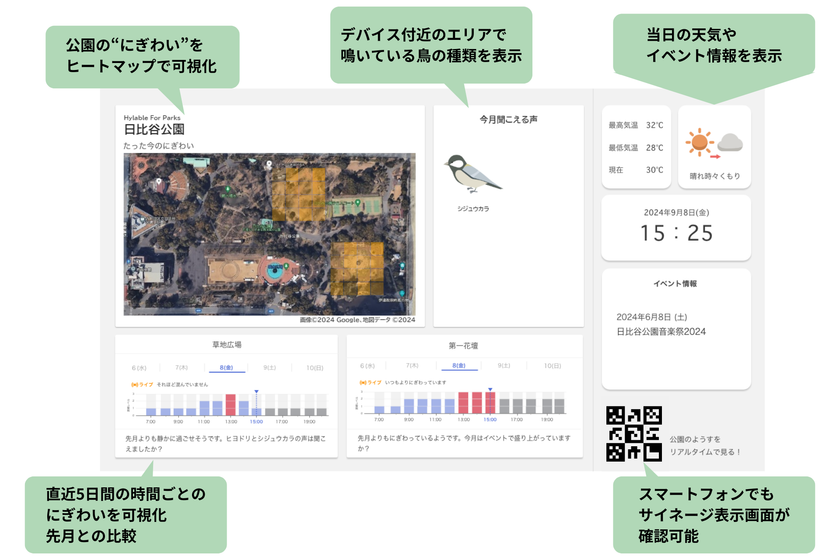The height and width of the screenshot is (560, 840).
Task: Click the 15:25 clock display
Action: click(677, 233)
